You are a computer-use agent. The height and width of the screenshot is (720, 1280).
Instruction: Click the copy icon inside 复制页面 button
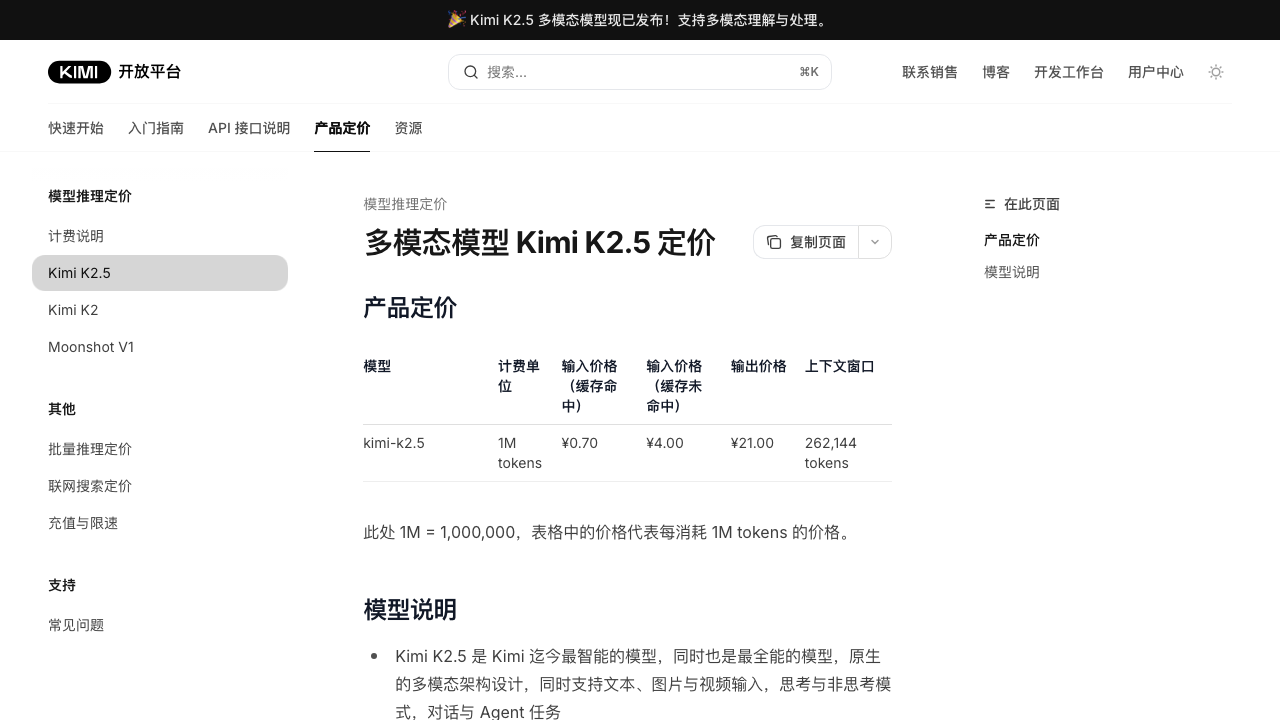(x=774, y=242)
